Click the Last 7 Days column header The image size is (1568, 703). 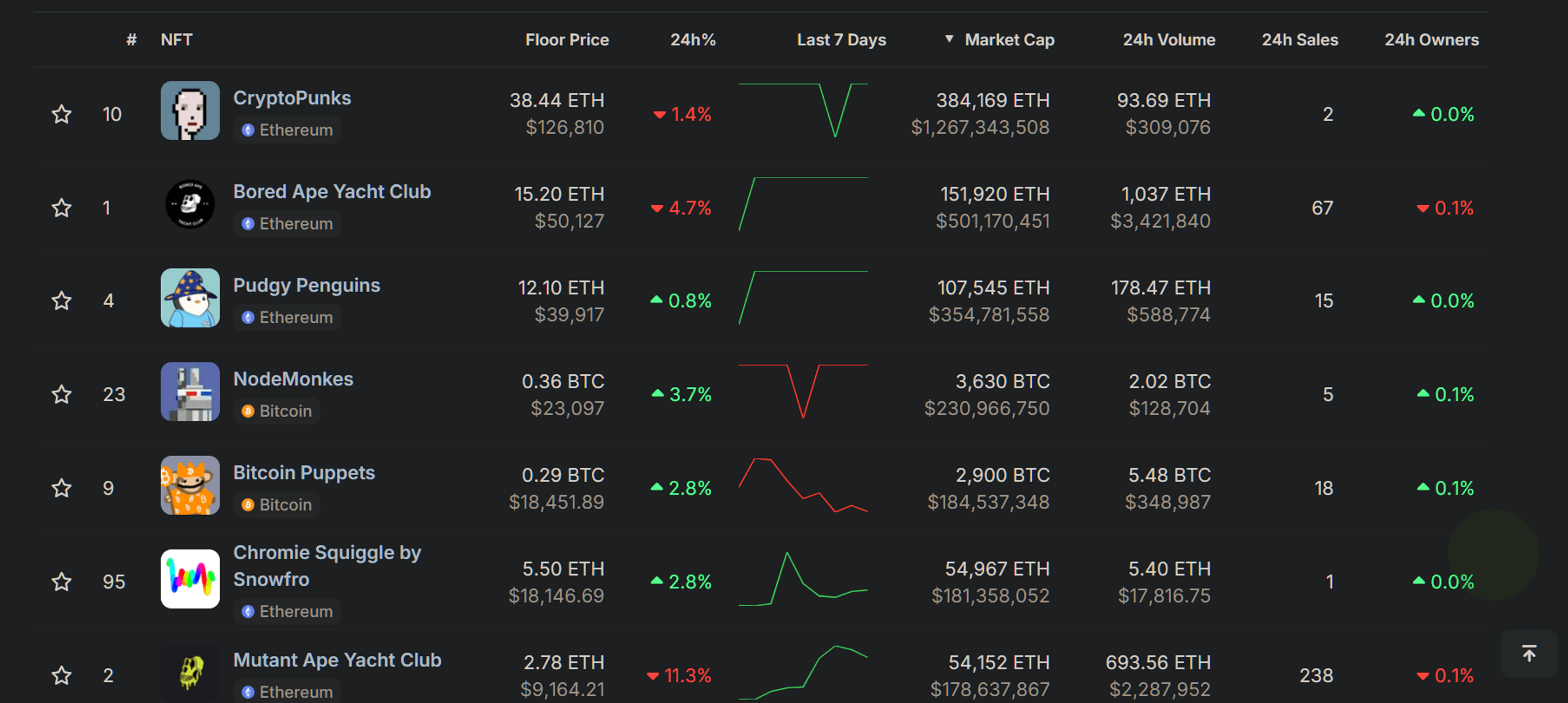tap(842, 40)
